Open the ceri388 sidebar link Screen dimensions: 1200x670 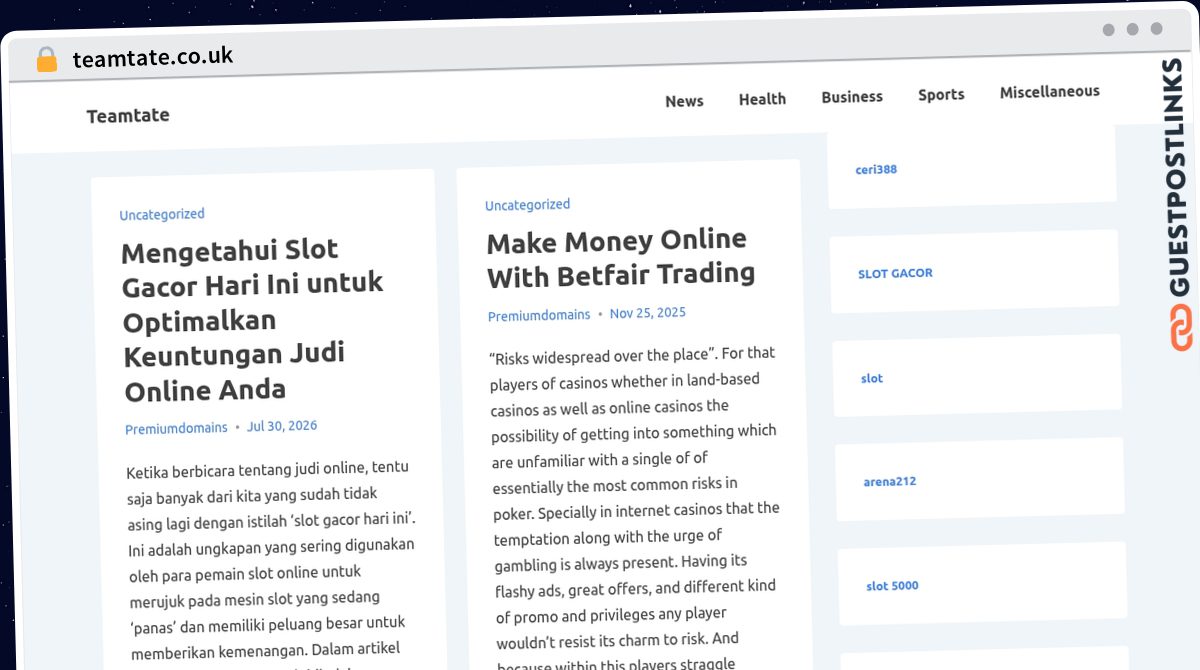pyautogui.click(x=876, y=170)
